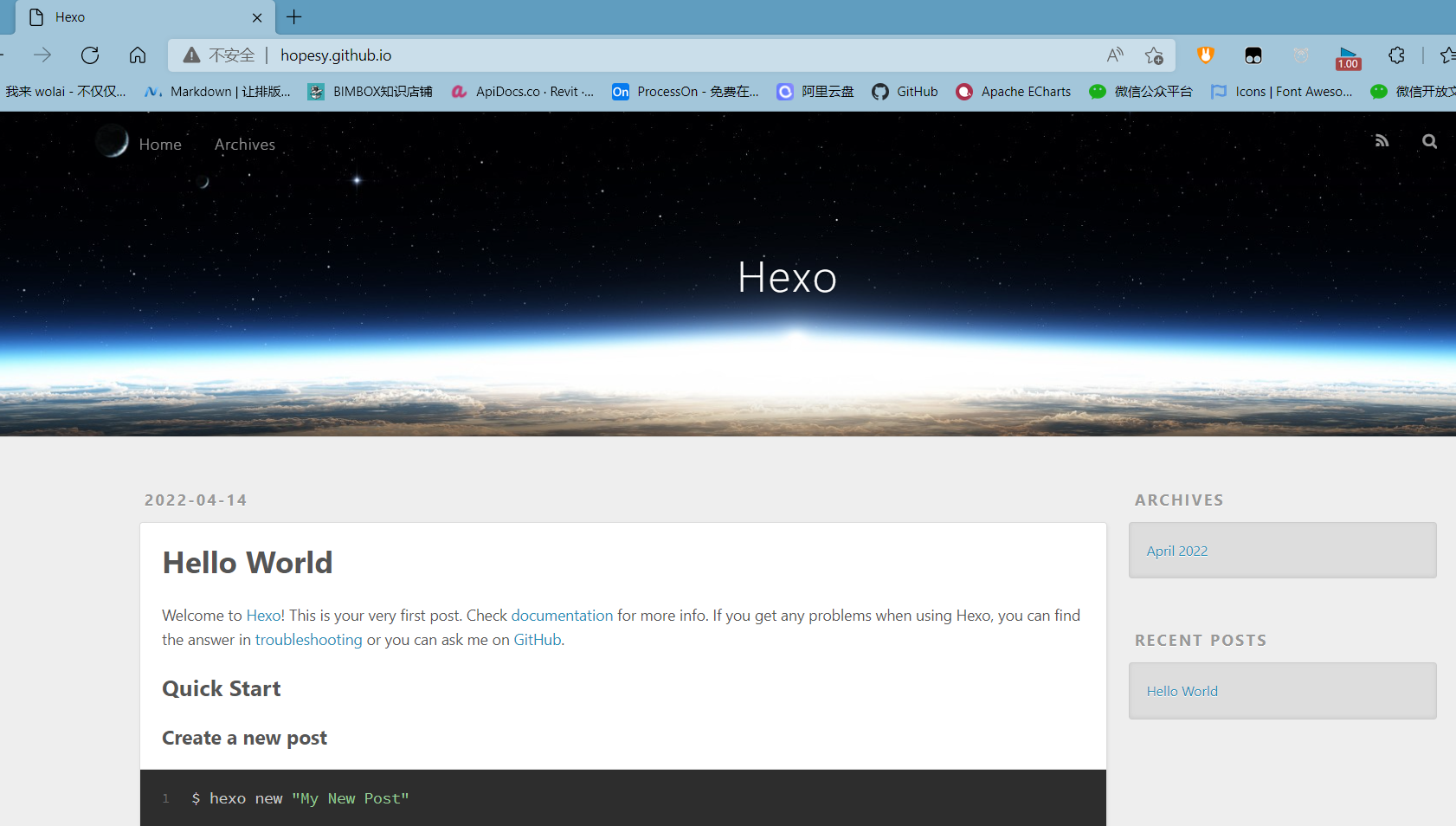Open the GitHub bookmark
This screenshot has height=826, width=1456.
[x=905, y=92]
